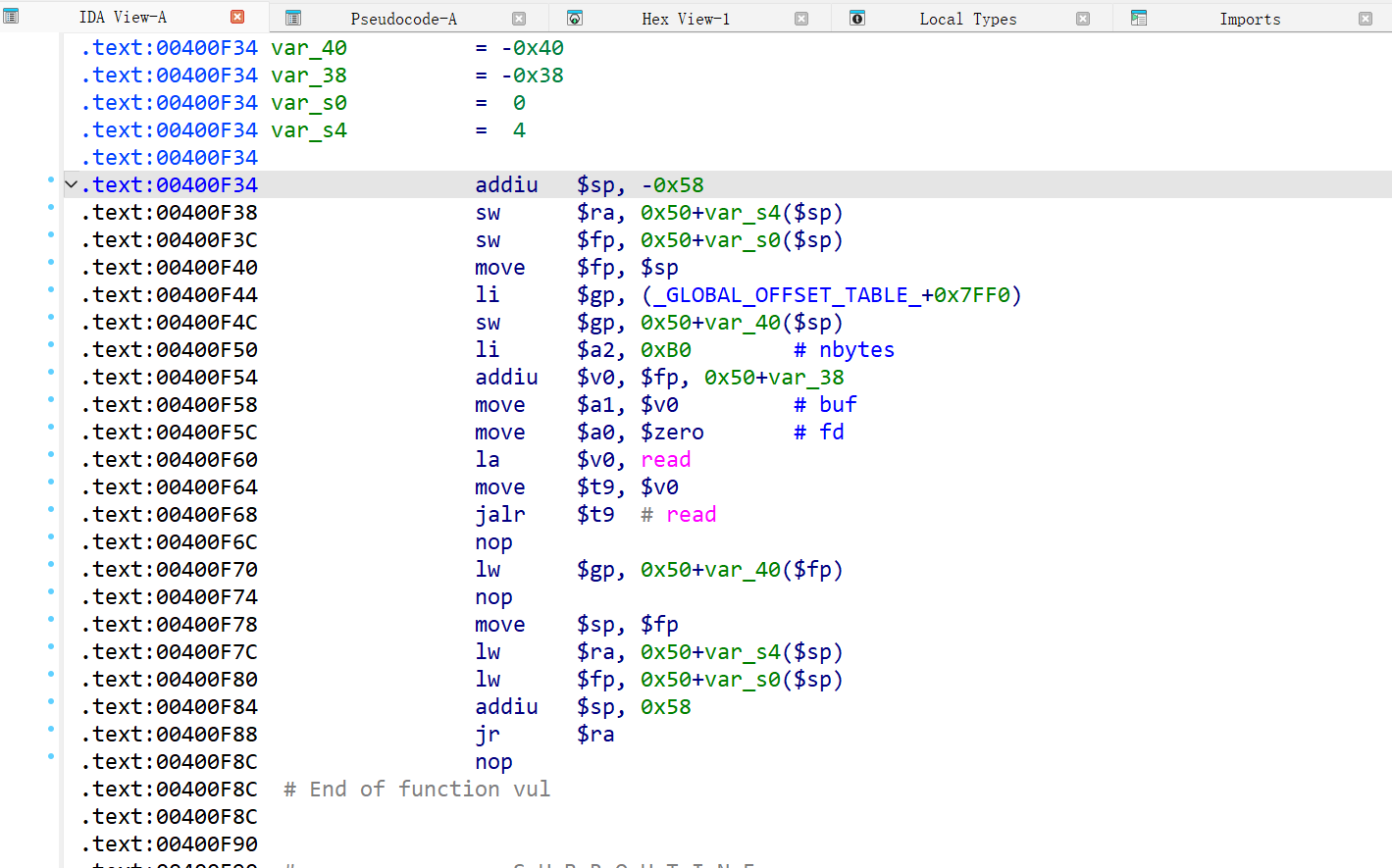Click the 0x58 operand at 00400F84

tap(666, 707)
